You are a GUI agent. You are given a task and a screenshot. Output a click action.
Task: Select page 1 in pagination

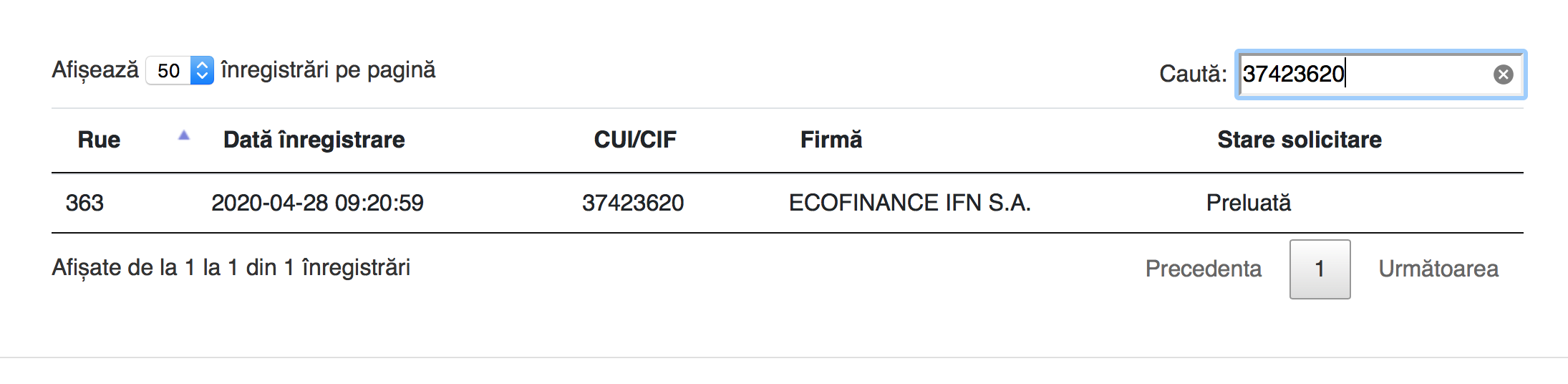[x=1320, y=269]
